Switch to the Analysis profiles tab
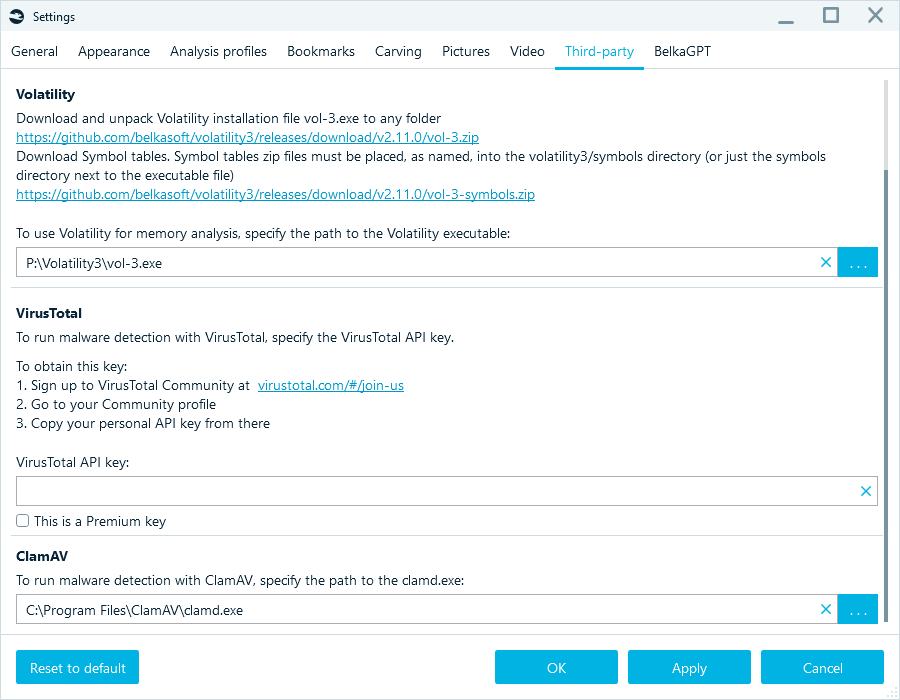Viewport: 900px width, 700px height. (218, 51)
